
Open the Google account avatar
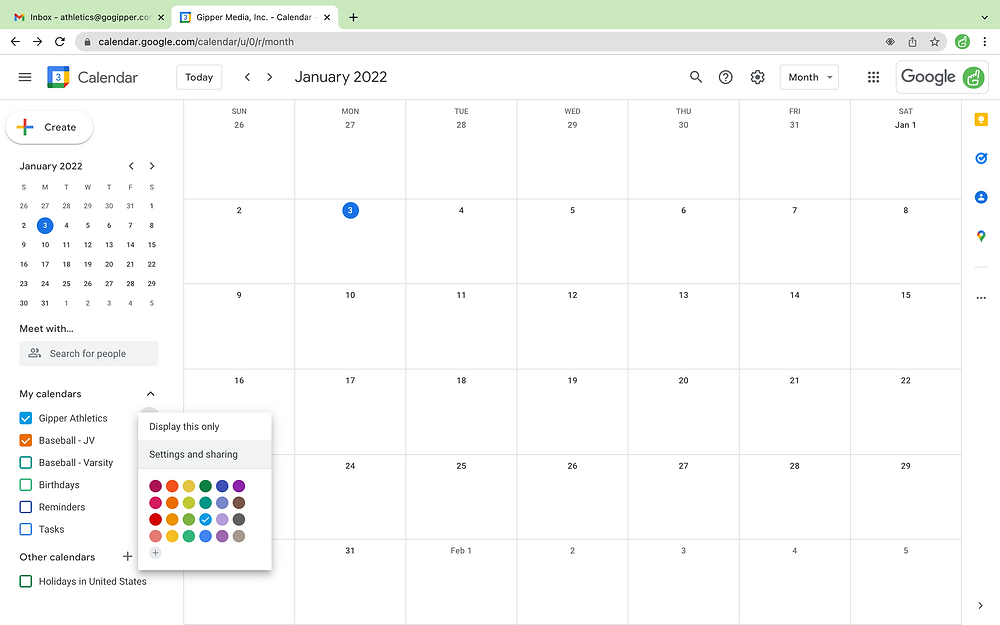[x=973, y=77]
